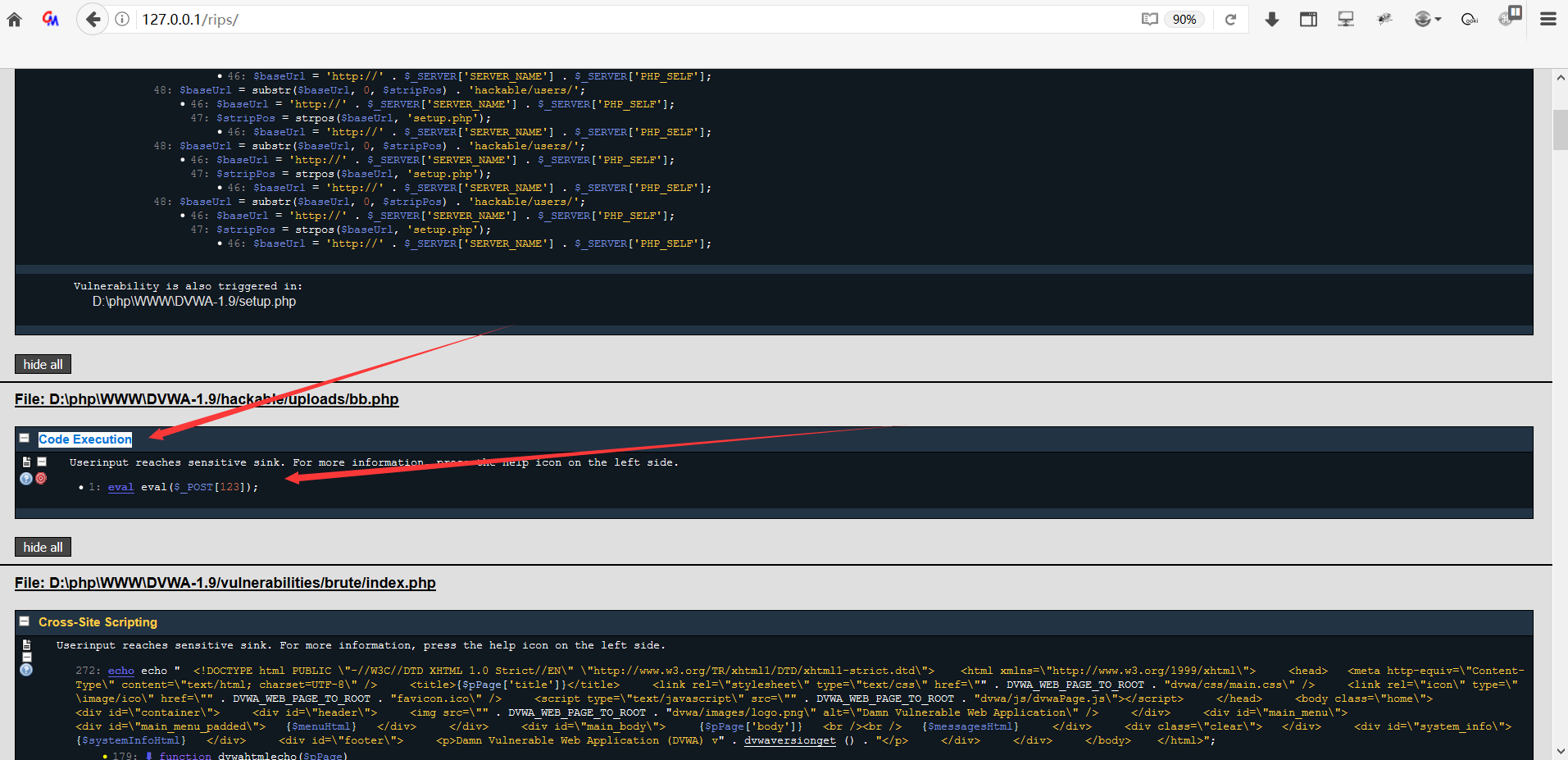1568x760 pixels.
Task: Show site information icon in address bar
Action: click(x=122, y=19)
